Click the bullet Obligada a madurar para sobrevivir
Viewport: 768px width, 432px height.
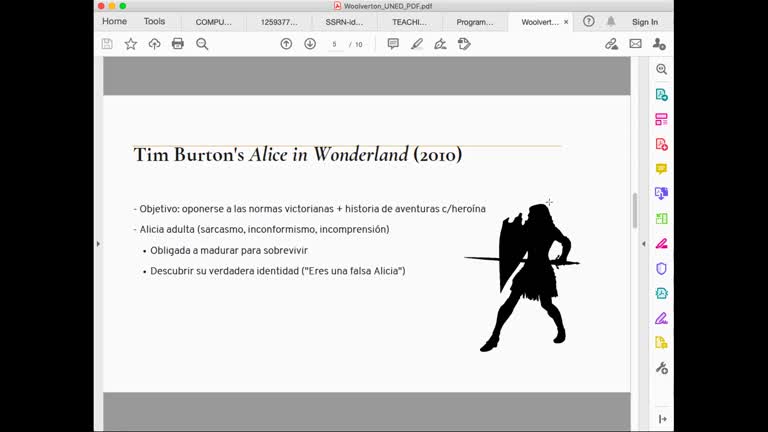[229, 250]
